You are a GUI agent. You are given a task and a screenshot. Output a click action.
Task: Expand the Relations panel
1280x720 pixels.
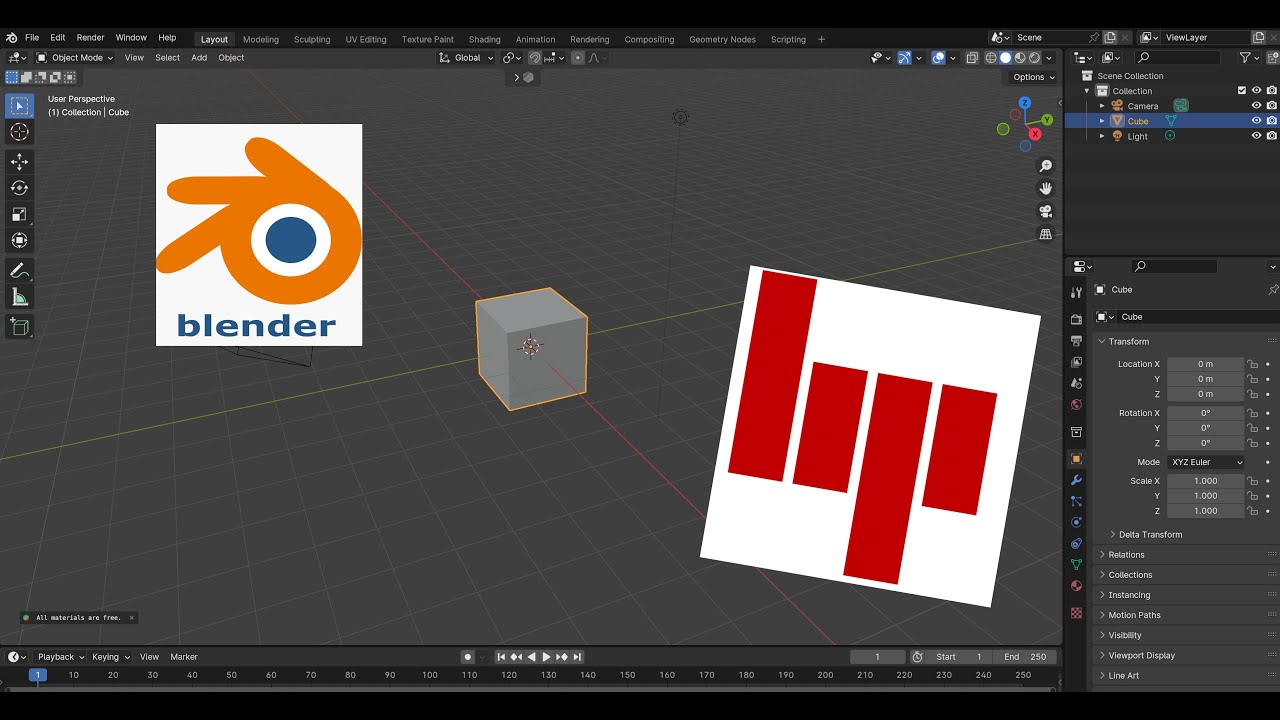point(1126,555)
